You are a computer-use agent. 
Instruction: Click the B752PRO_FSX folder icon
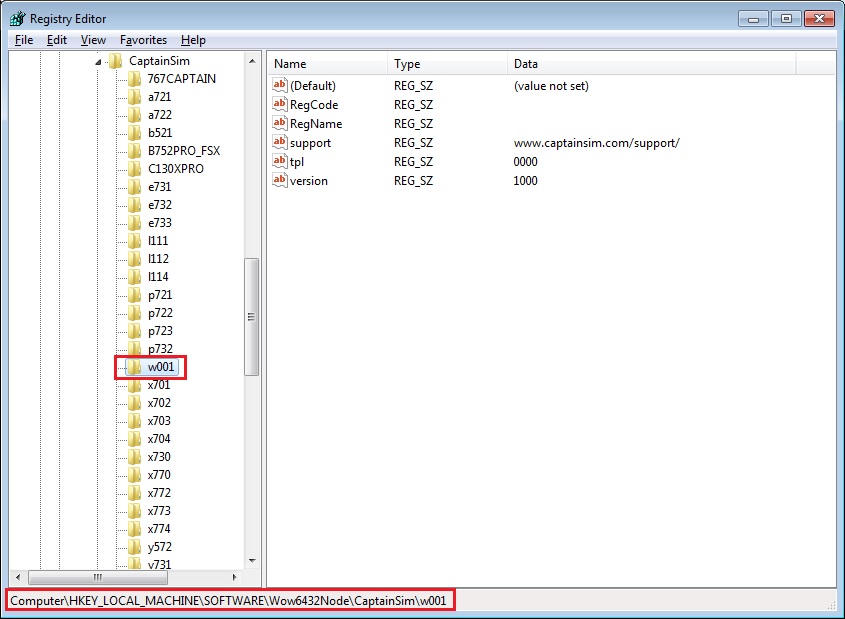coord(134,151)
